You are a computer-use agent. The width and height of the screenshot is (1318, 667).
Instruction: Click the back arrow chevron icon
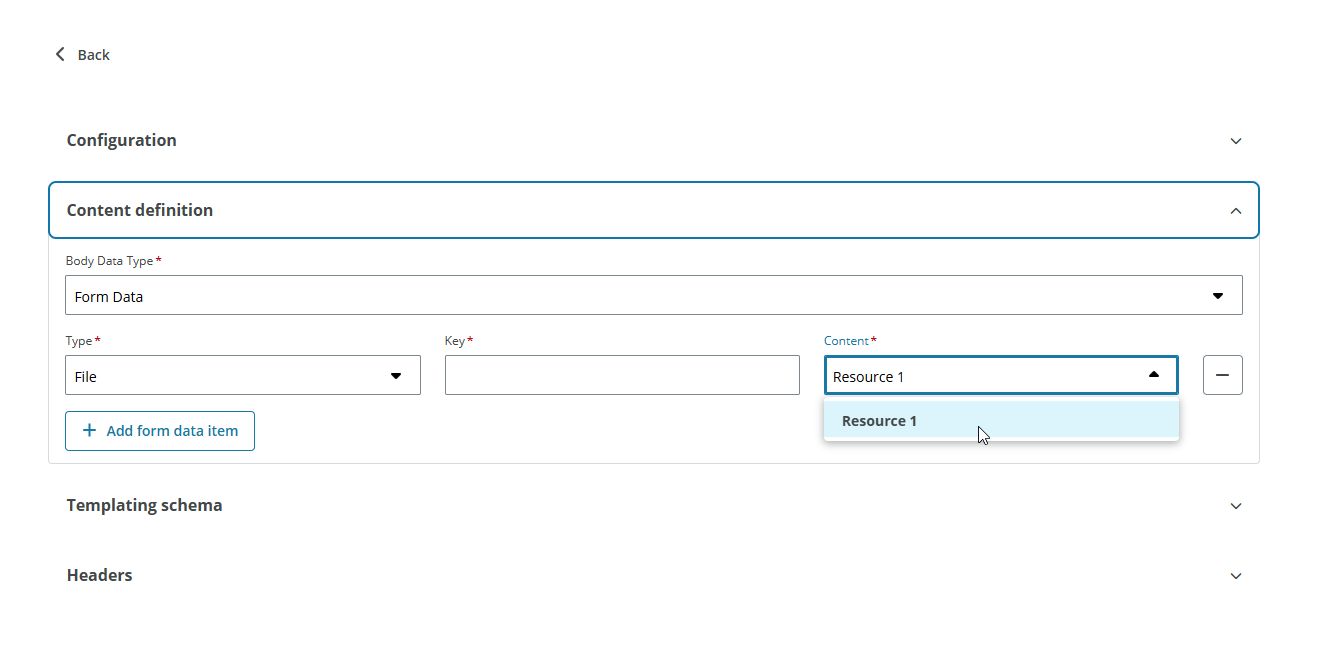click(60, 54)
